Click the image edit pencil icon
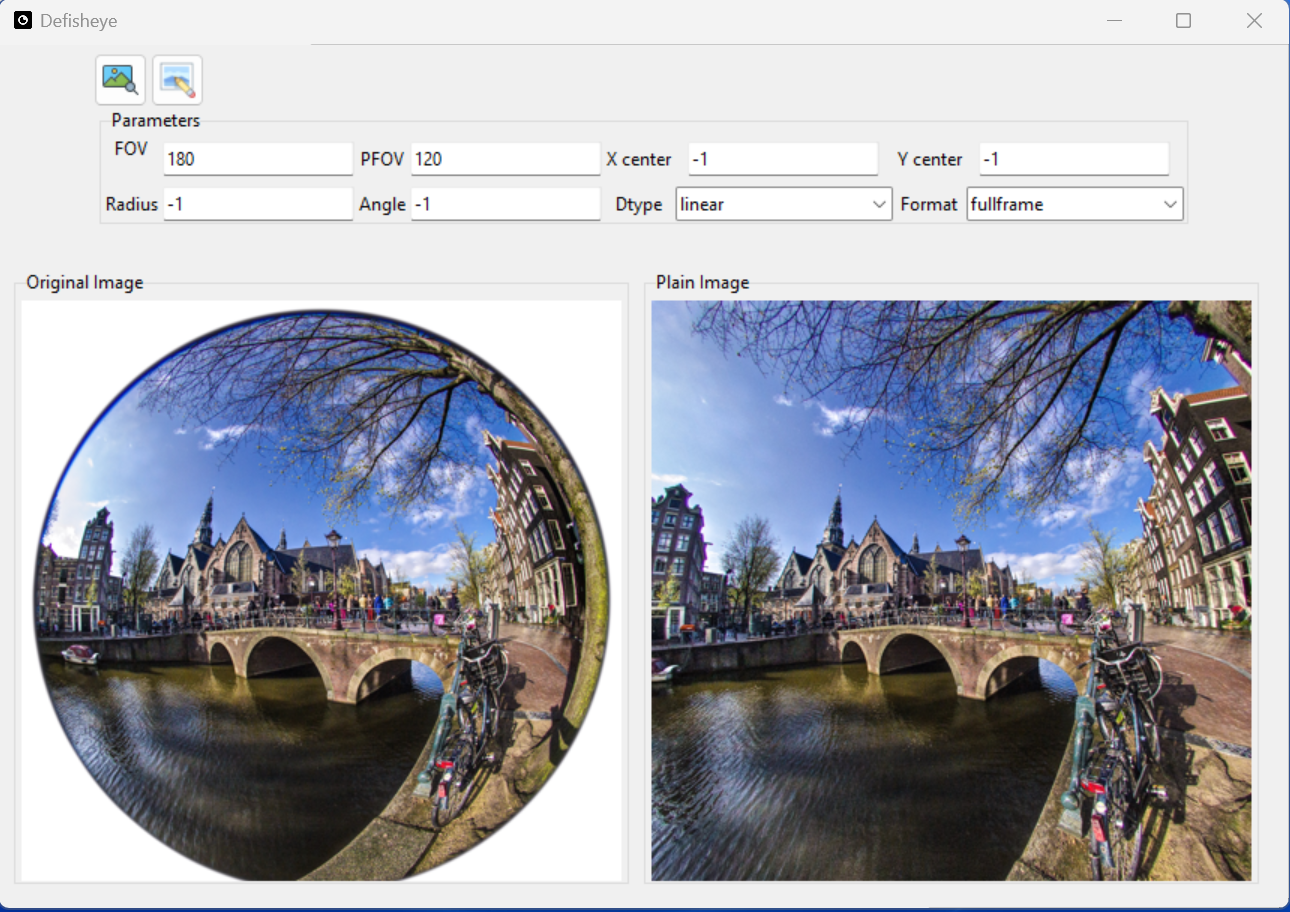Viewport: 1290px width, 912px height. (177, 80)
